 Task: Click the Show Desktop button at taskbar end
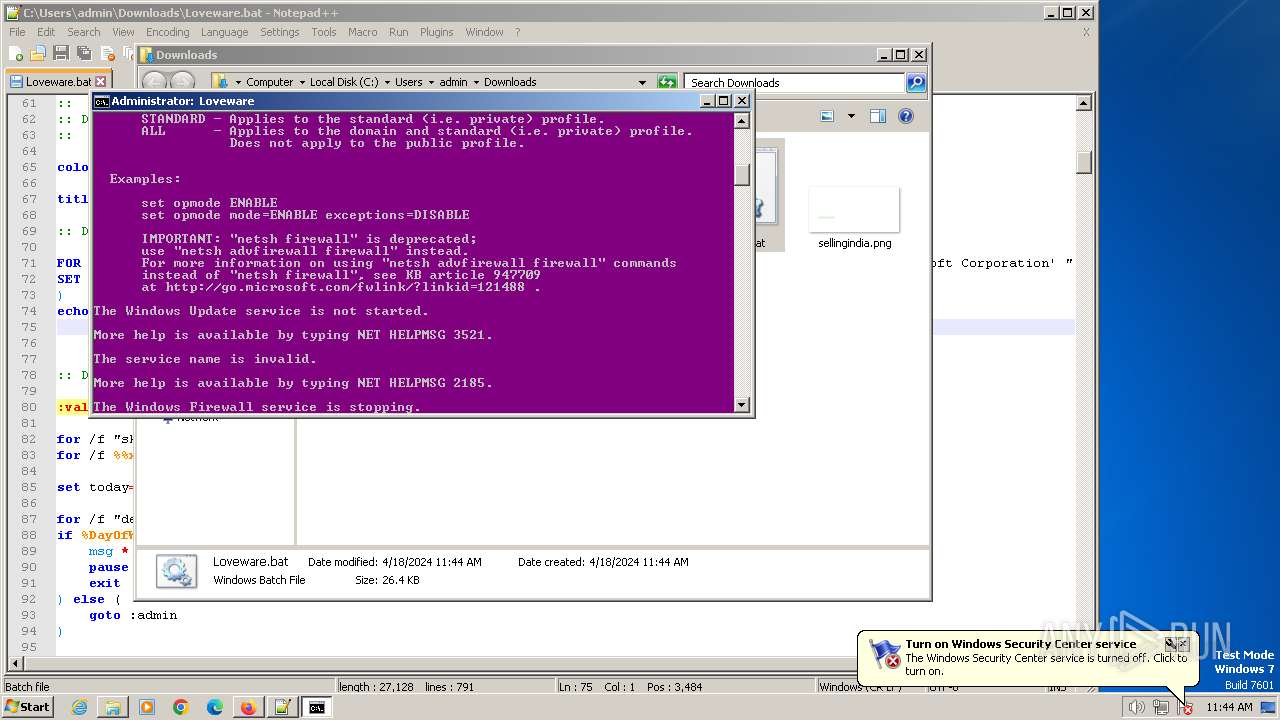[1270, 707]
